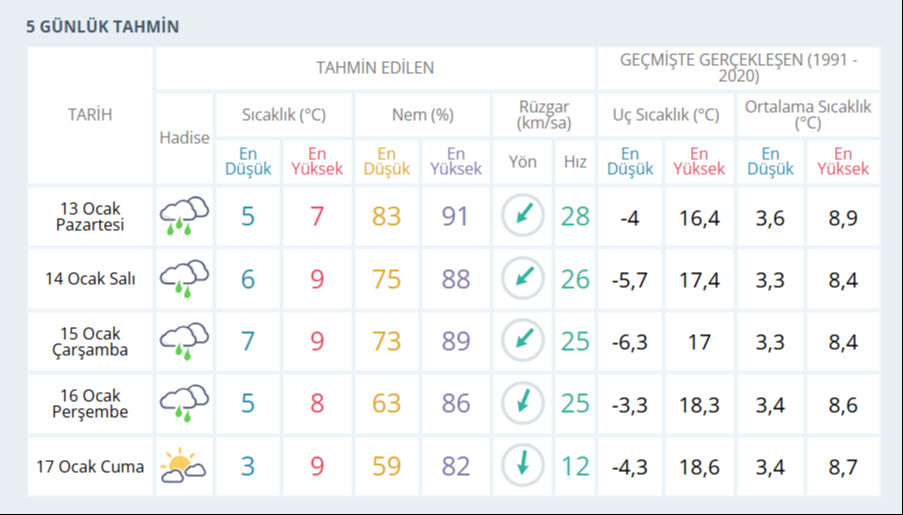This screenshot has height=515, width=903.
Task: Click the extreme high value 18,3
Action: (x=699, y=406)
